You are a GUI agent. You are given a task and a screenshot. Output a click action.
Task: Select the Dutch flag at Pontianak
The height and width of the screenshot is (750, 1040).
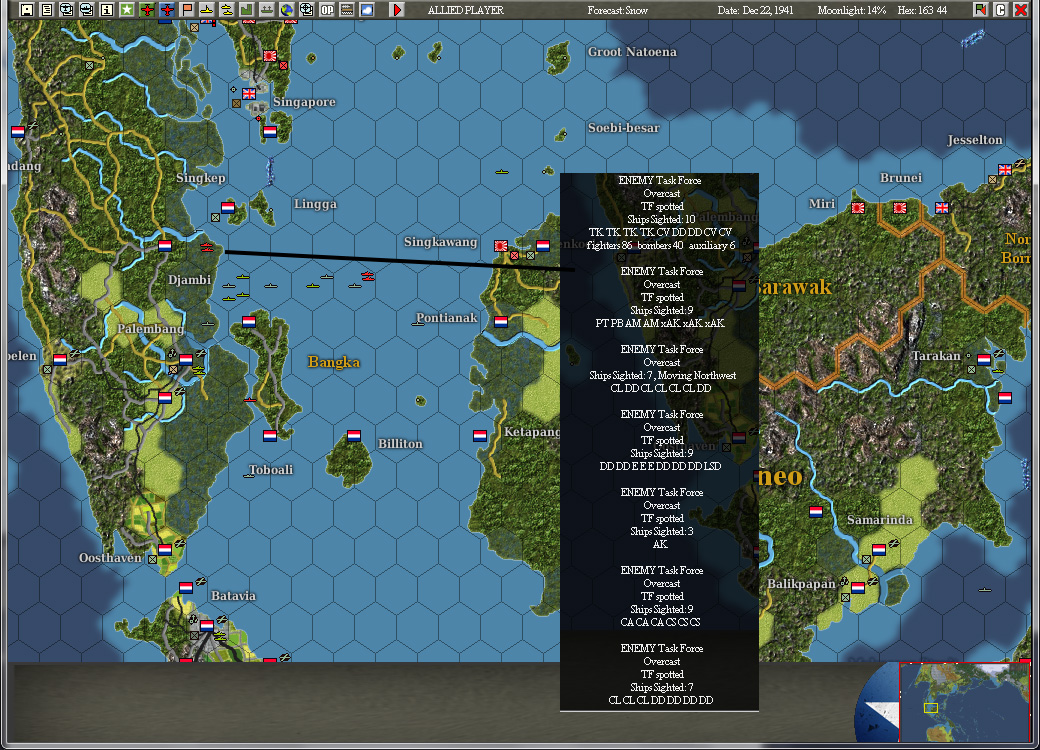point(501,322)
